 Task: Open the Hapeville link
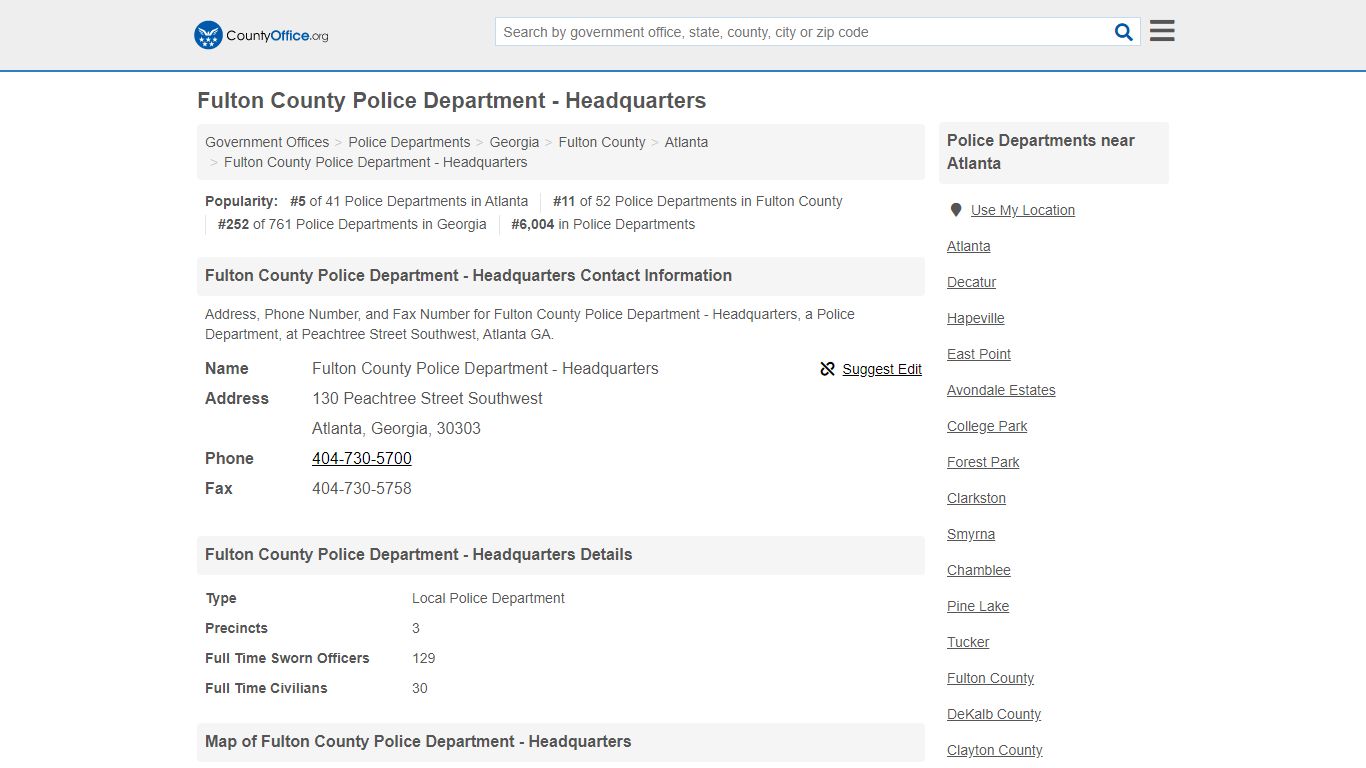(976, 318)
